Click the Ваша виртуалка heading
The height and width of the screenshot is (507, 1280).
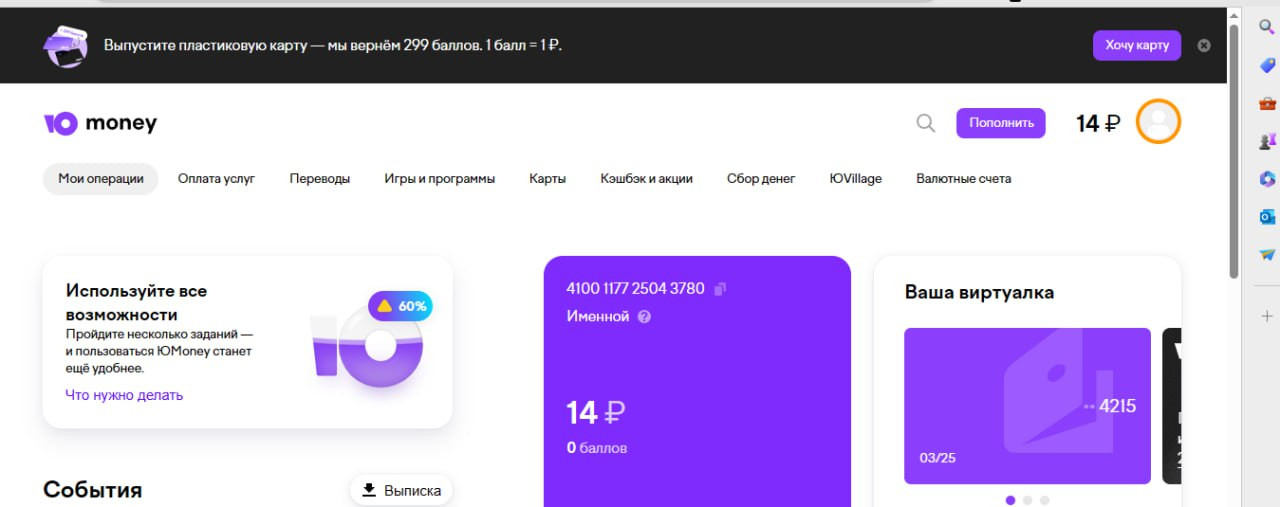979,292
